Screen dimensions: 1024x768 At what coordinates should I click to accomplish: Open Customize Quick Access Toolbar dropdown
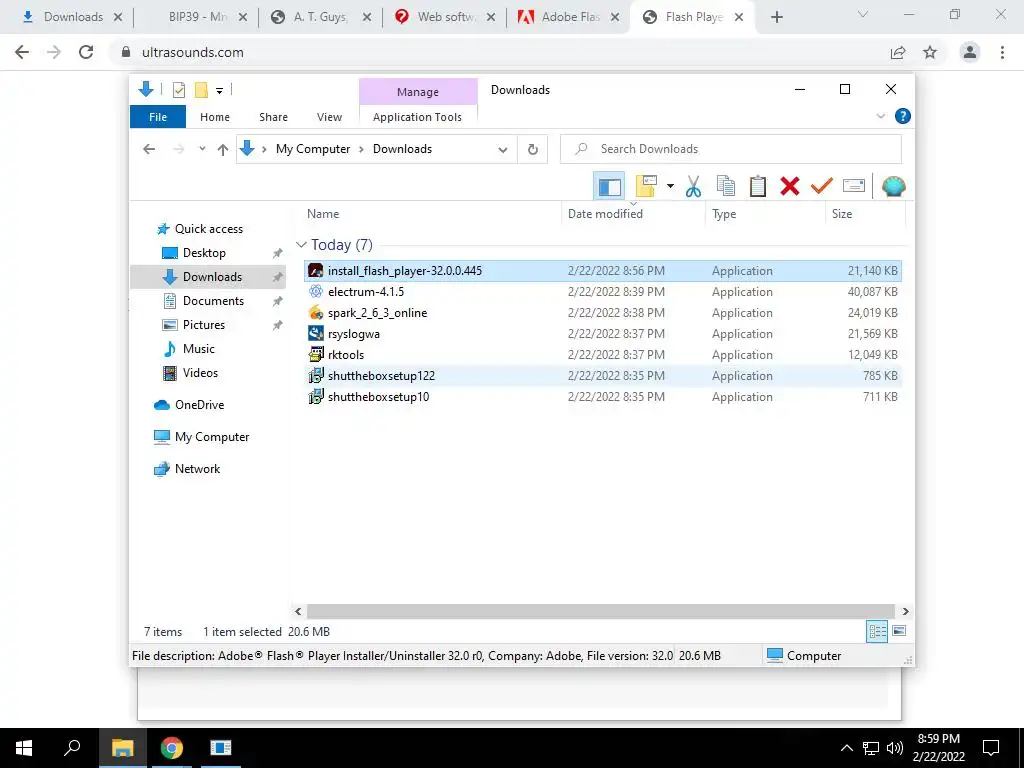[x=219, y=91]
